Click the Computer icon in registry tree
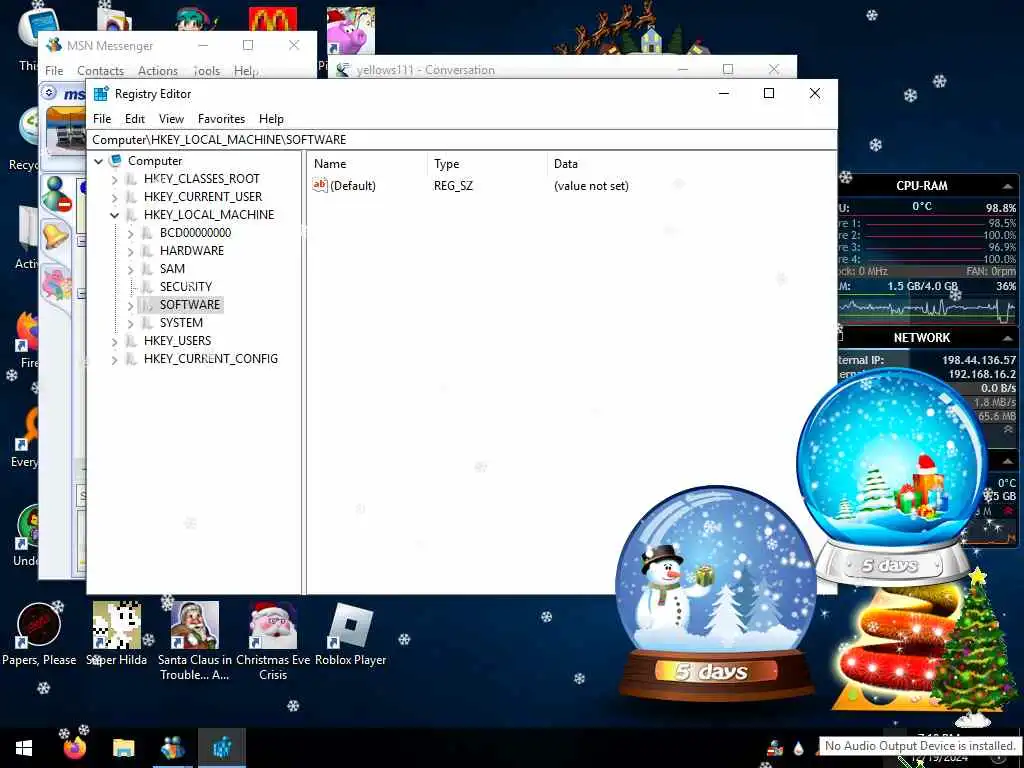The width and height of the screenshot is (1024, 768). click(116, 160)
